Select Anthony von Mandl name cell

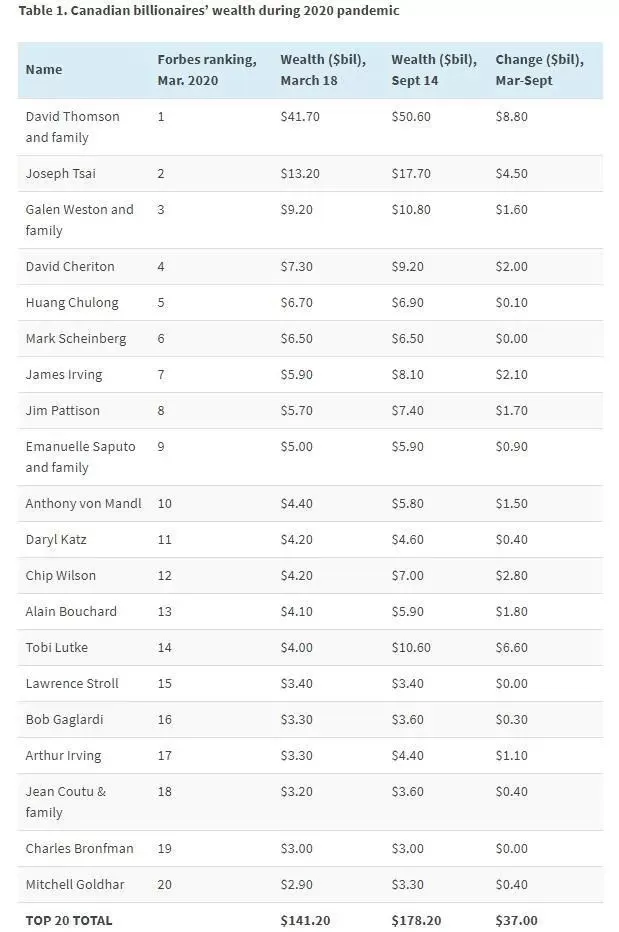pyautogui.click(x=83, y=503)
